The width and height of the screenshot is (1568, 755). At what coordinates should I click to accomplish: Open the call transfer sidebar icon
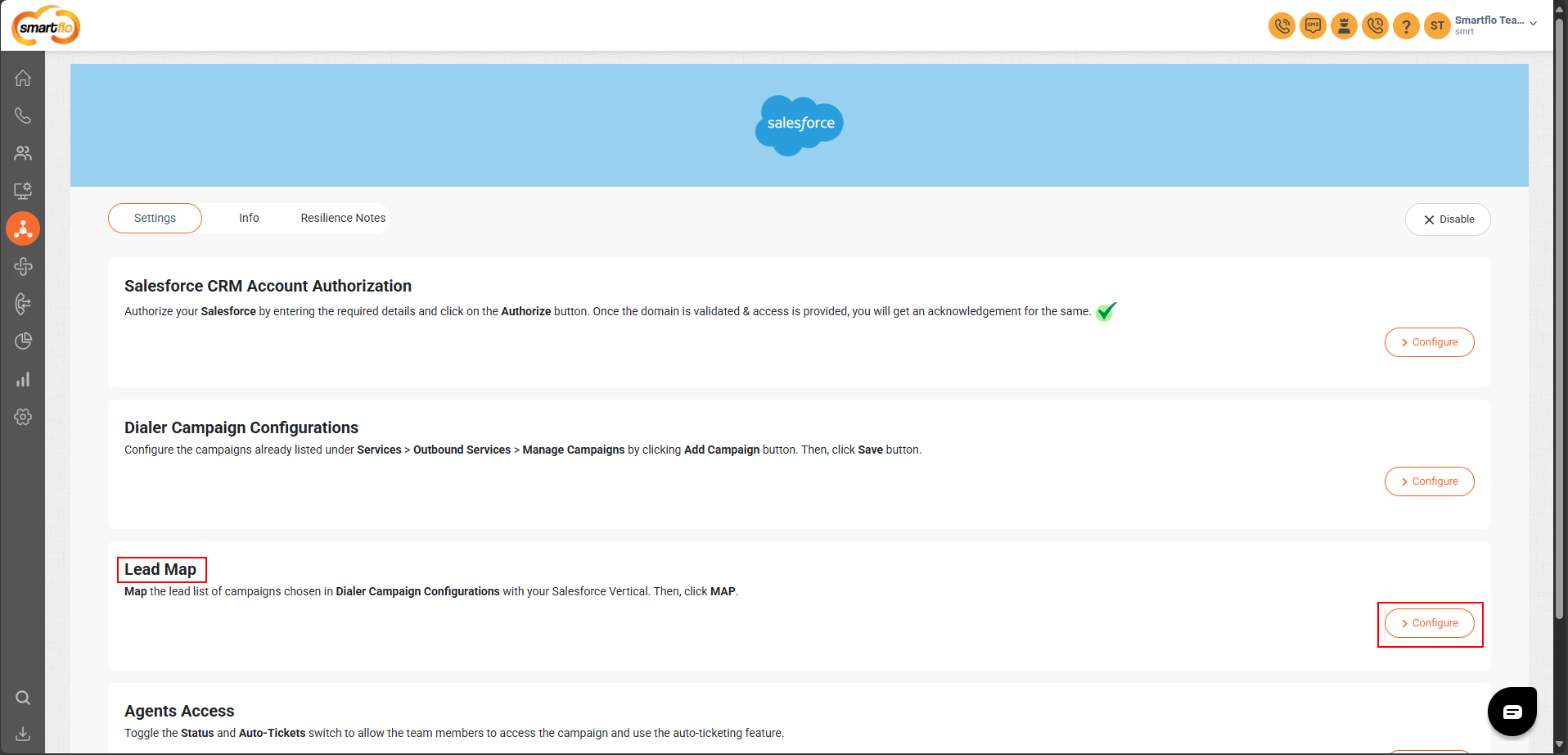tap(23, 304)
